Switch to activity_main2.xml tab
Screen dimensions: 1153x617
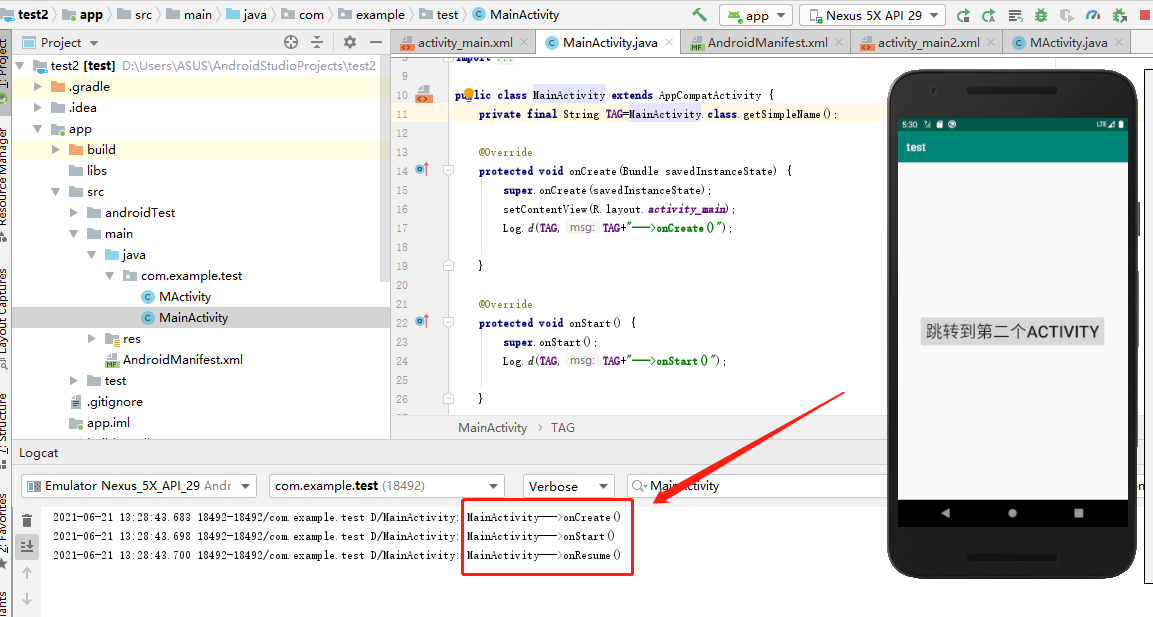(928, 43)
